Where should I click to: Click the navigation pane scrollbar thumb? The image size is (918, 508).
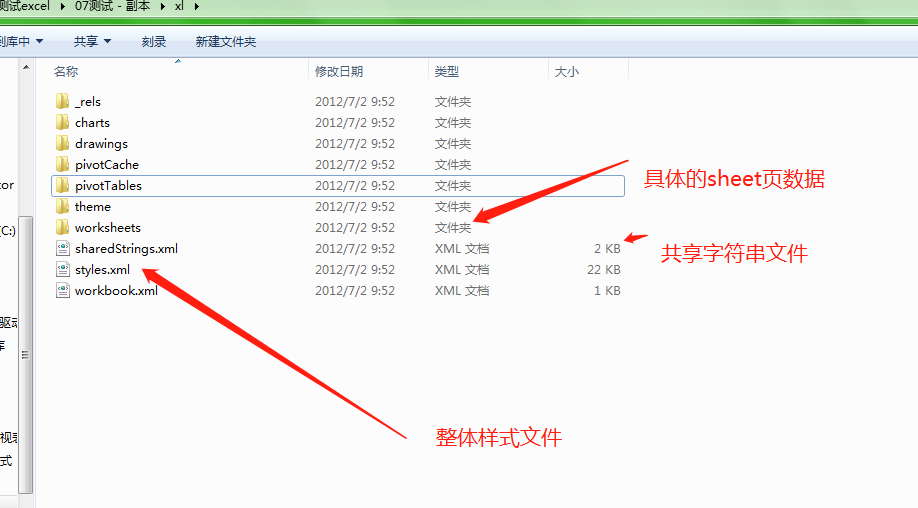point(26,355)
